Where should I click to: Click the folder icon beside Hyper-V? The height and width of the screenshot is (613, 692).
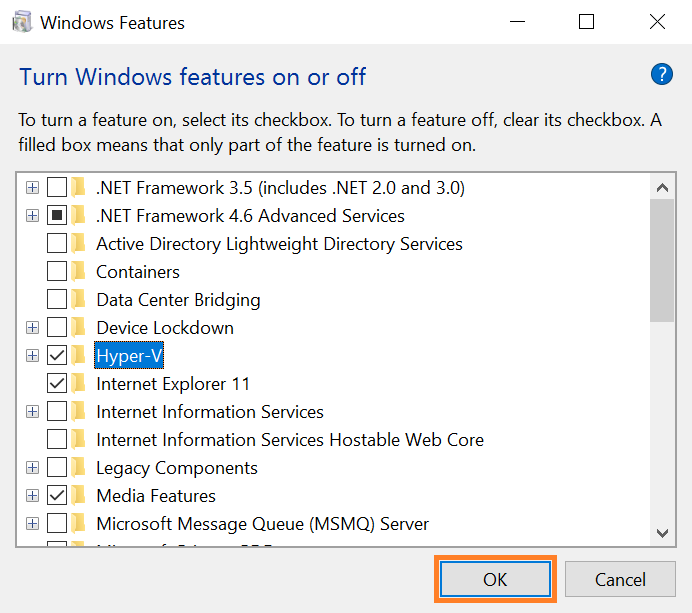(79, 356)
